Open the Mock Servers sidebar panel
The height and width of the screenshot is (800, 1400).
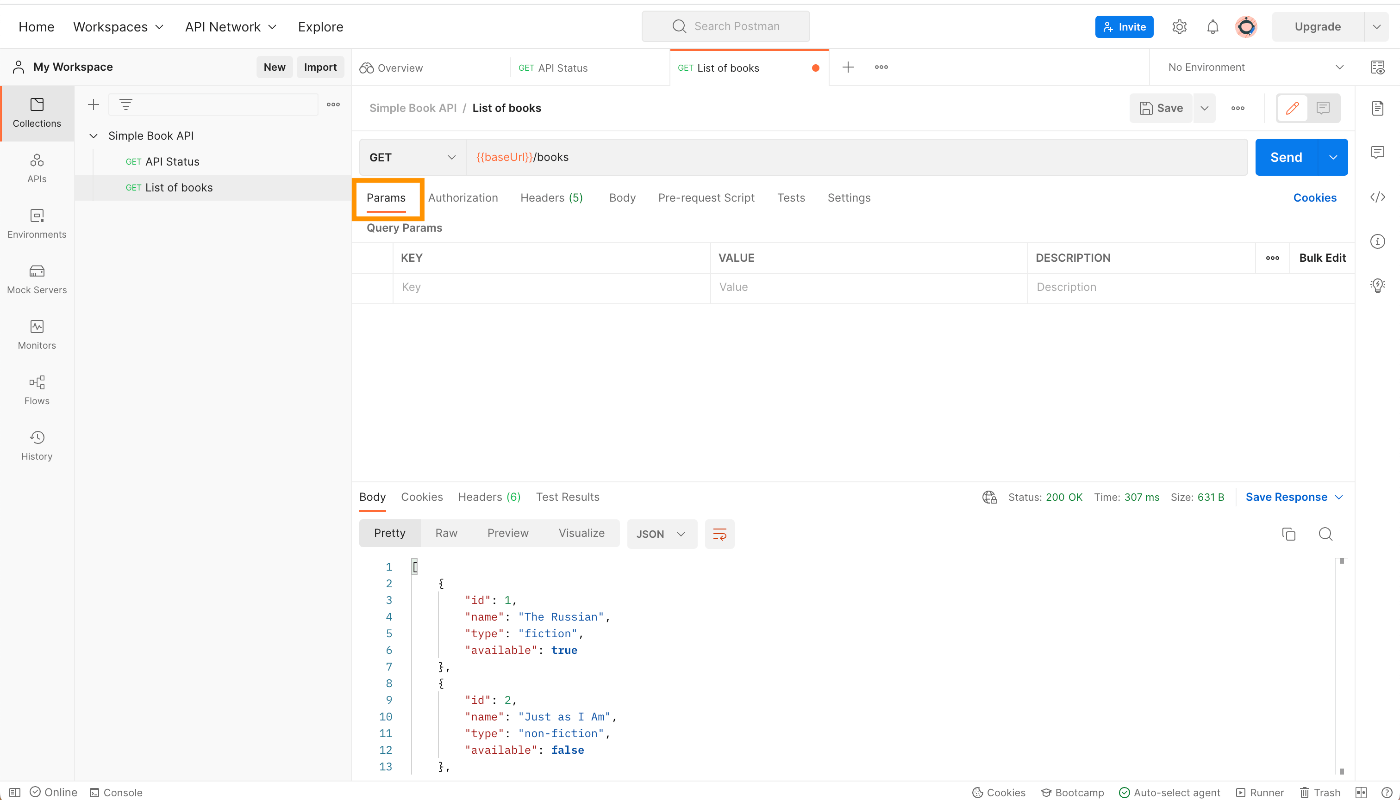pos(37,279)
